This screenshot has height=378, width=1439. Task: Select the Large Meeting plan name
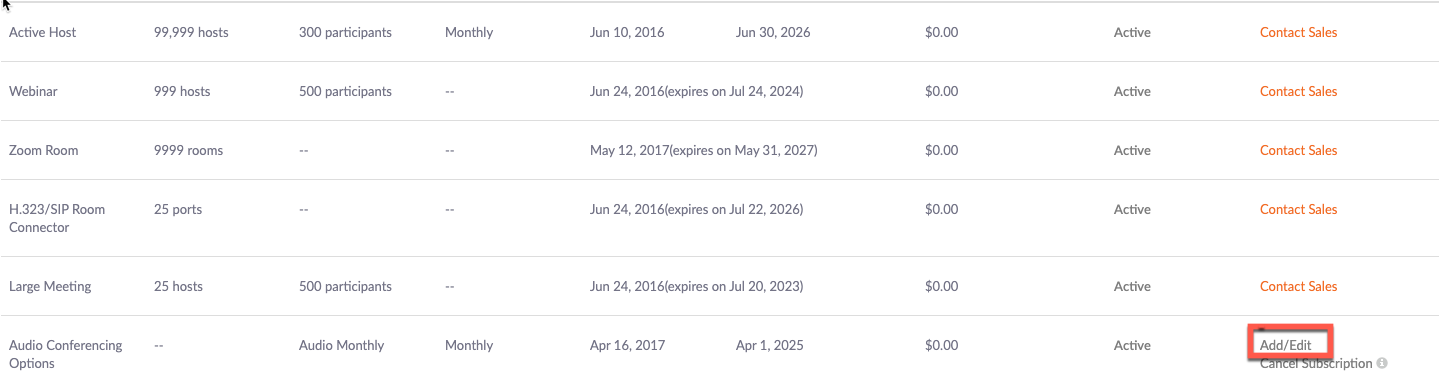[50, 286]
